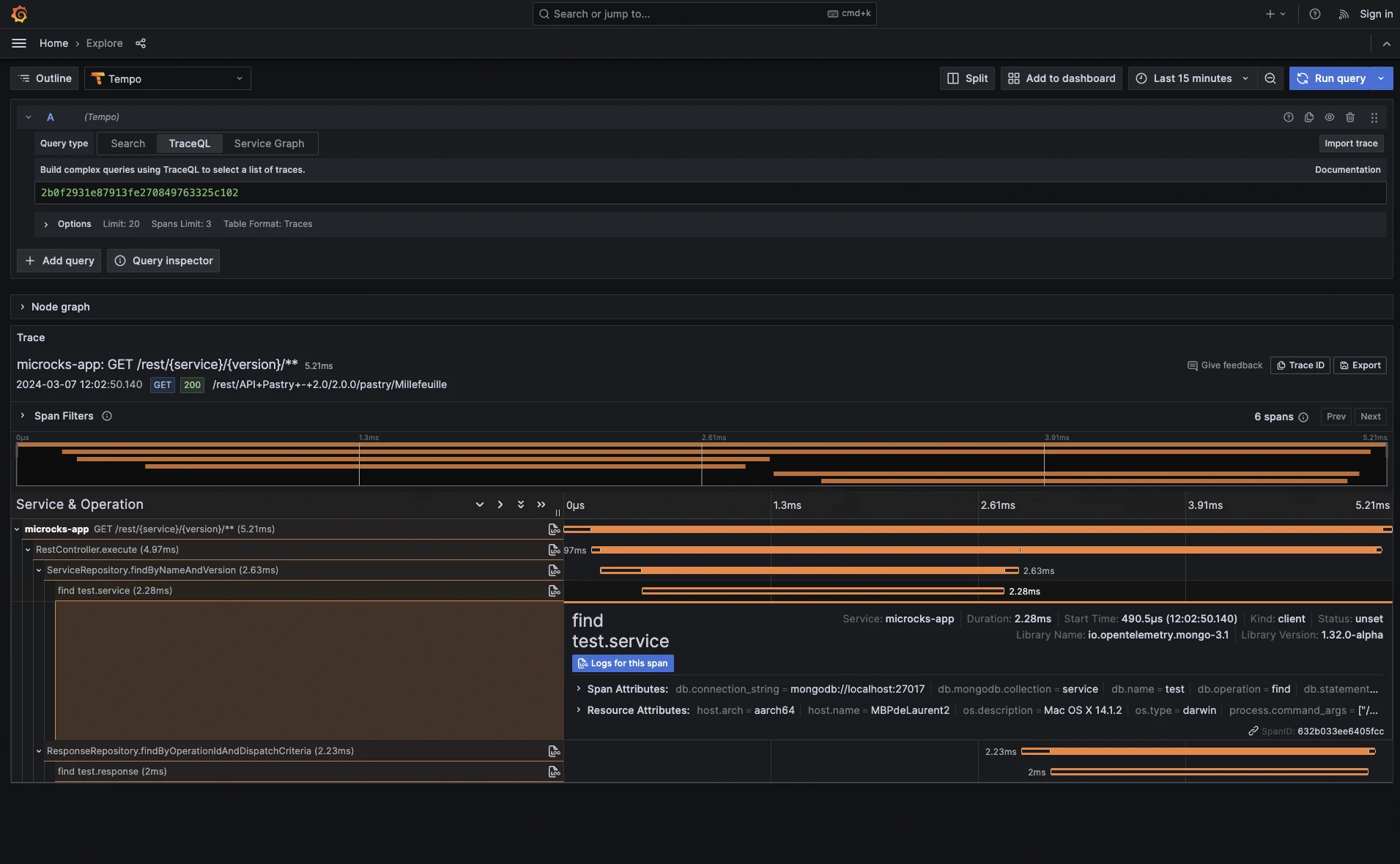Viewport: 1400px width, 864px height.
Task: Collapse query row A
Action: coord(28,116)
